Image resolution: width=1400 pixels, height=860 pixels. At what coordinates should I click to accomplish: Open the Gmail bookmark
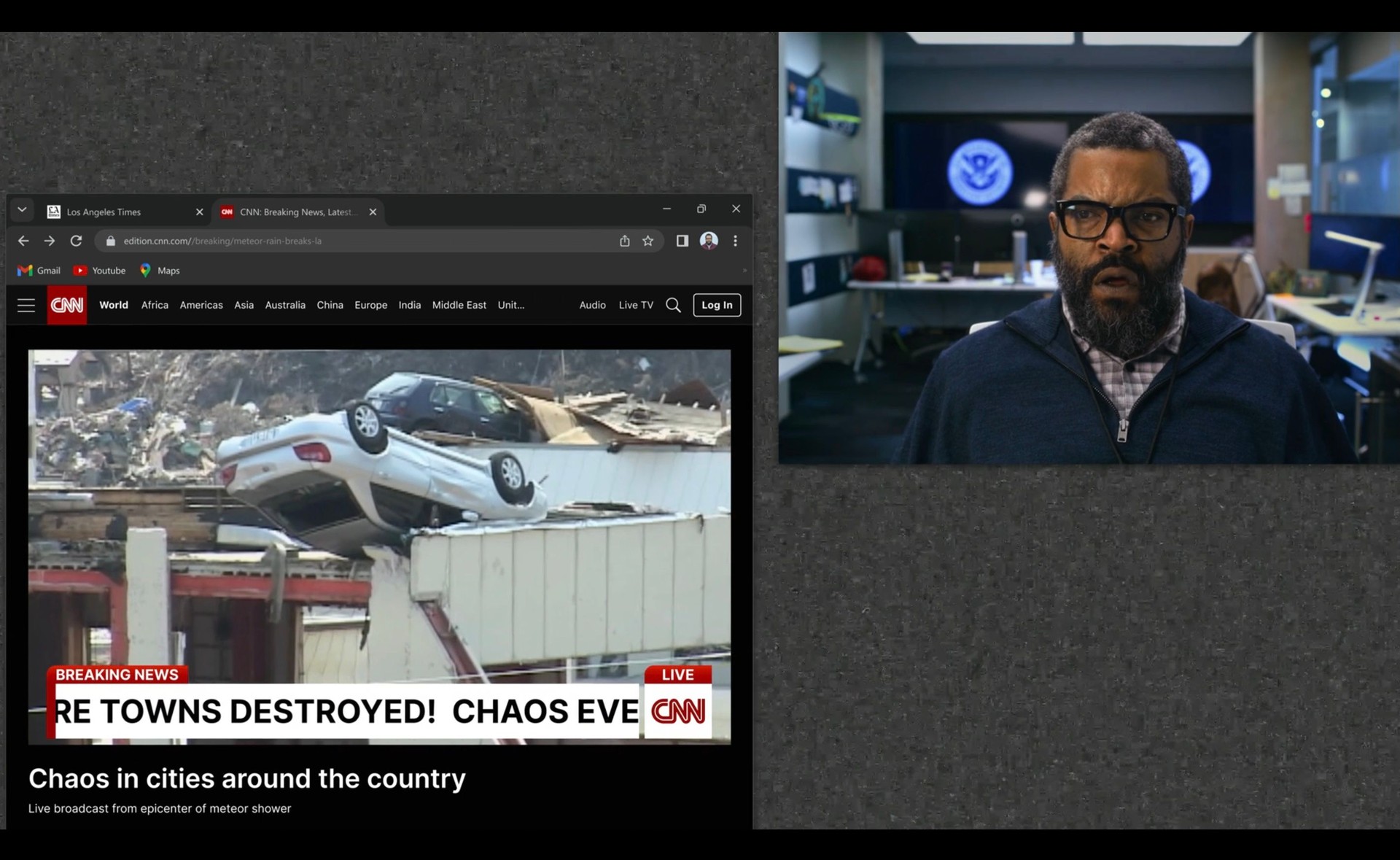tap(39, 271)
